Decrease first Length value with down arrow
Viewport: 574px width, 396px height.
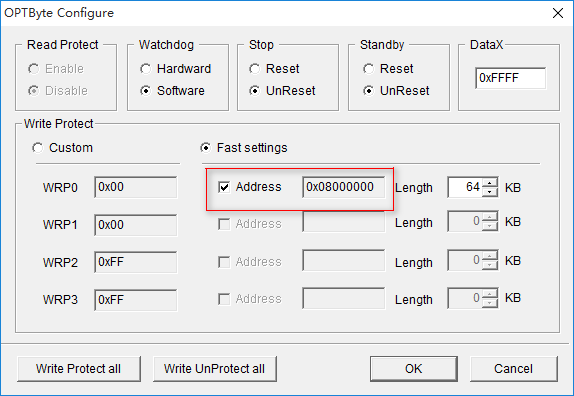490,192
